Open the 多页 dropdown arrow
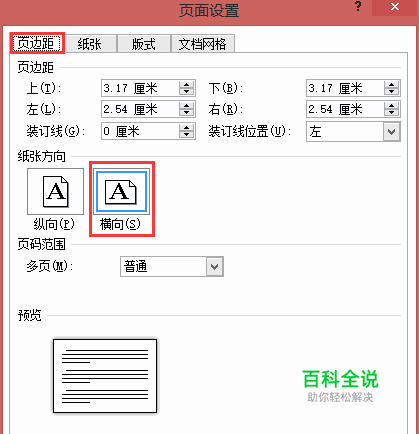Screen dimensions: 419x434 [215, 266]
